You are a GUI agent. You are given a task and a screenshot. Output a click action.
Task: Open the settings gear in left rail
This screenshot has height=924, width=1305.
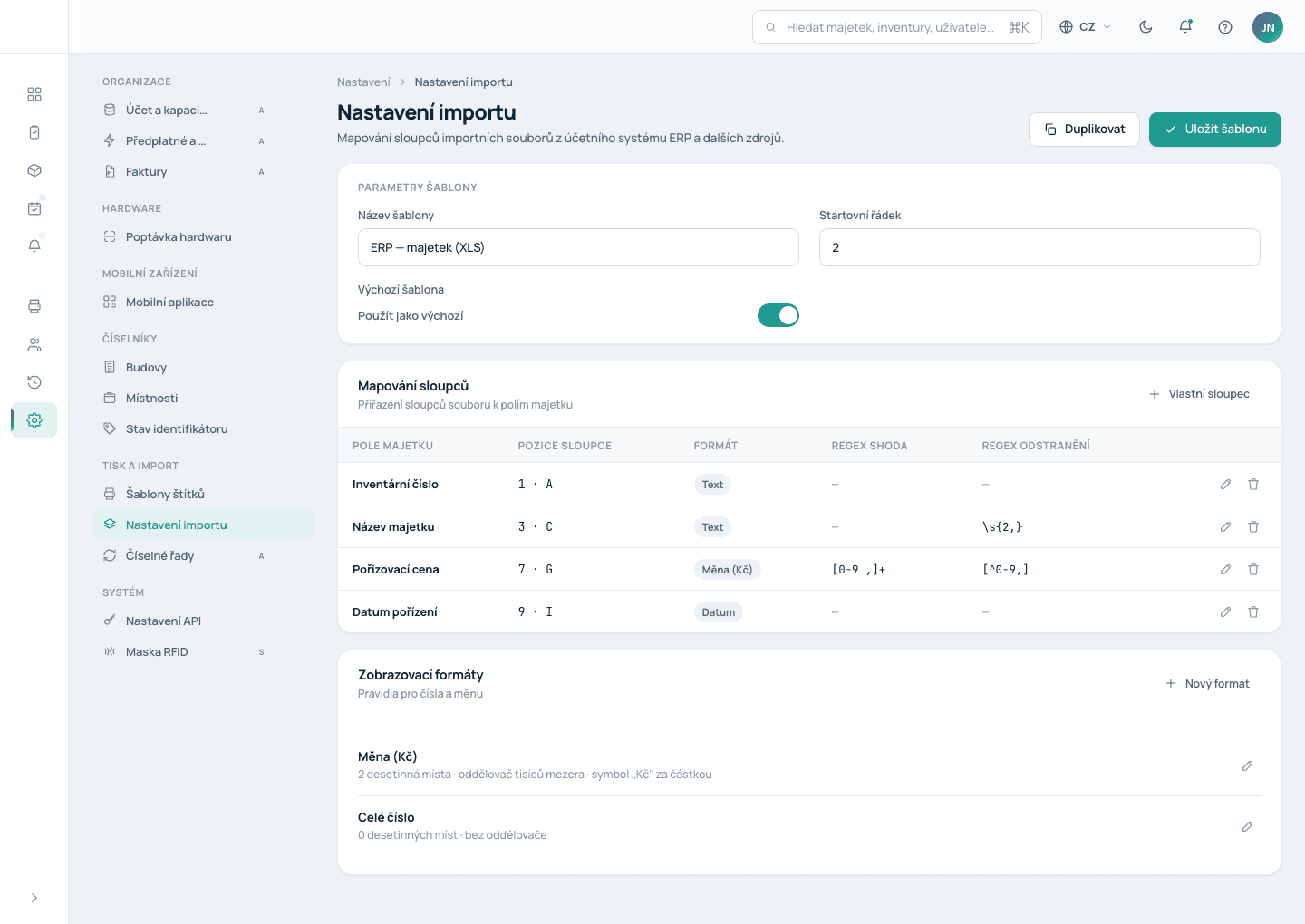coord(34,420)
